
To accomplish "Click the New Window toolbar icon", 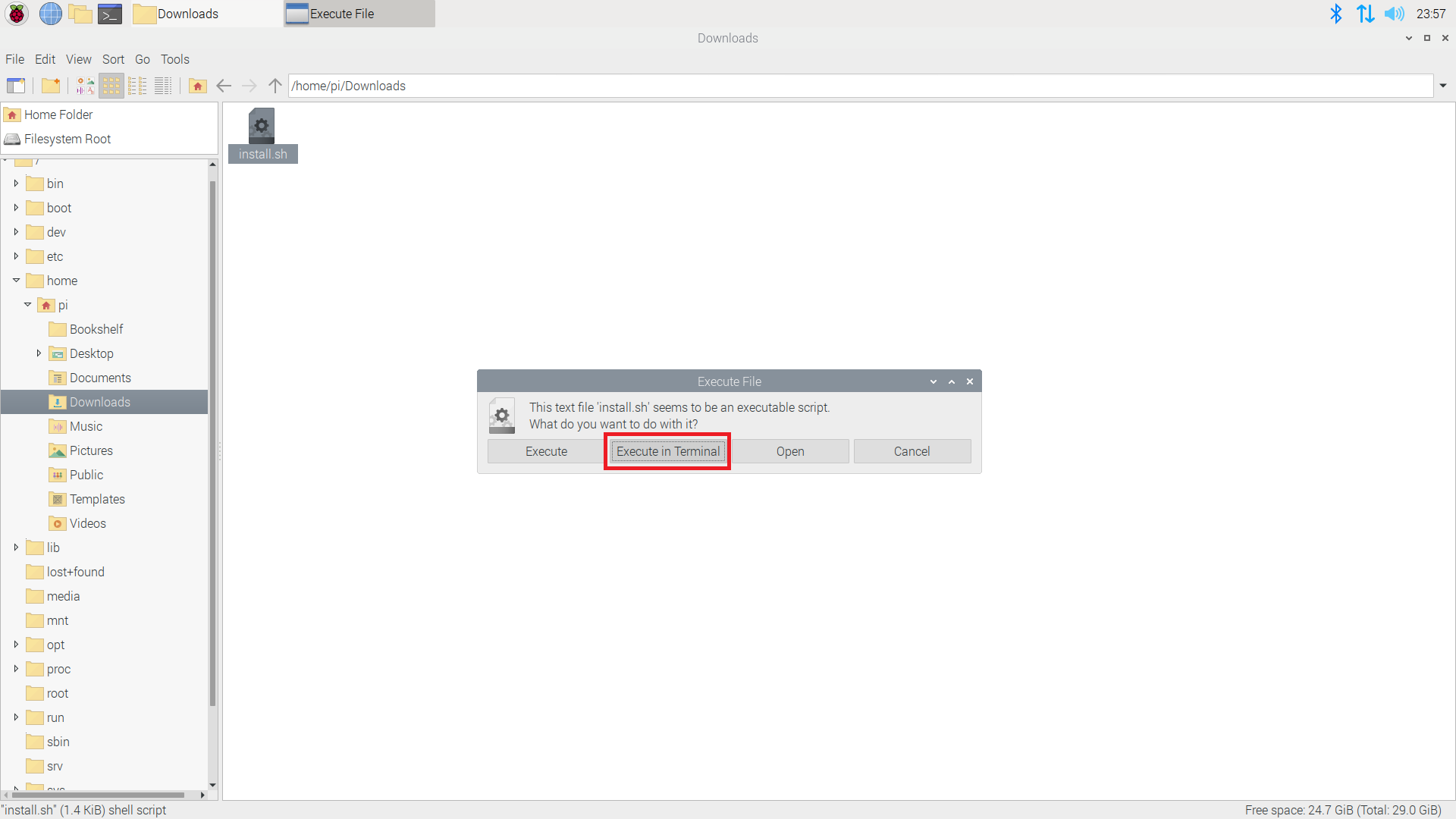I will tap(16, 86).
